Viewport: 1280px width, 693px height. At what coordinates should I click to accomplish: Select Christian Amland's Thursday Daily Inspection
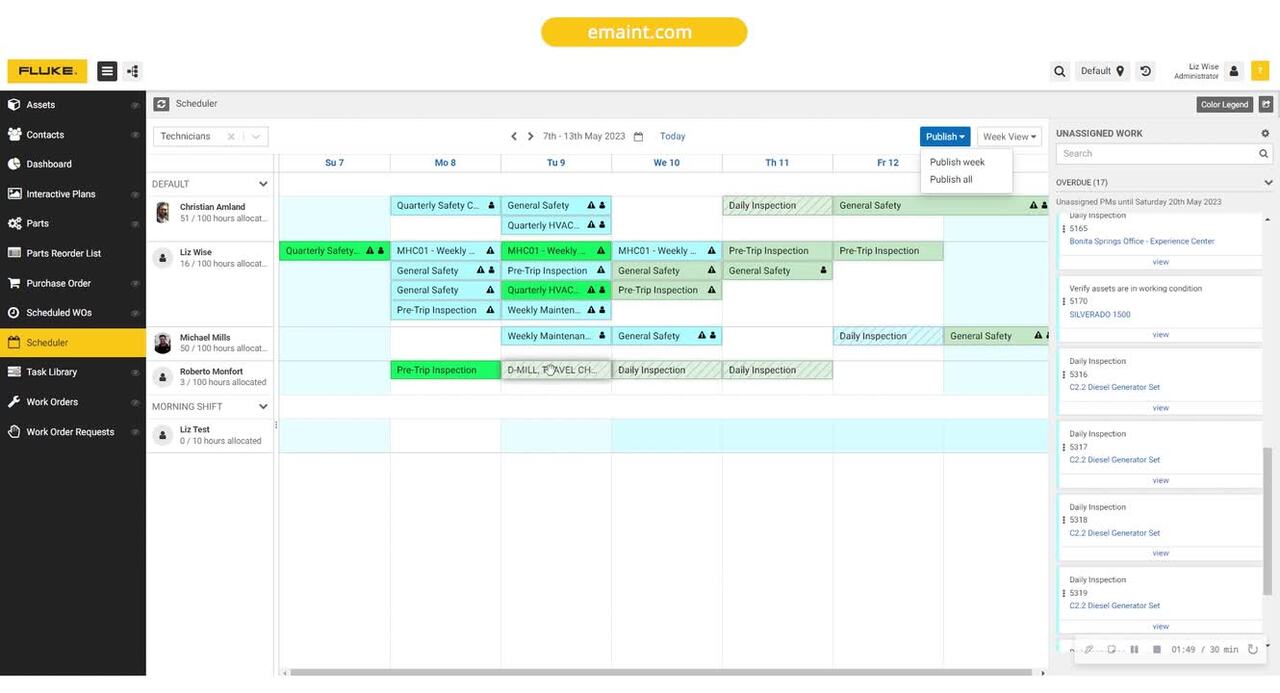point(777,206)
